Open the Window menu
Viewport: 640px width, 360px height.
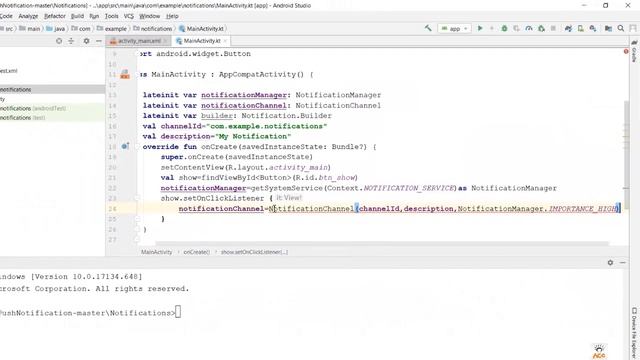[x=149, y=16]
